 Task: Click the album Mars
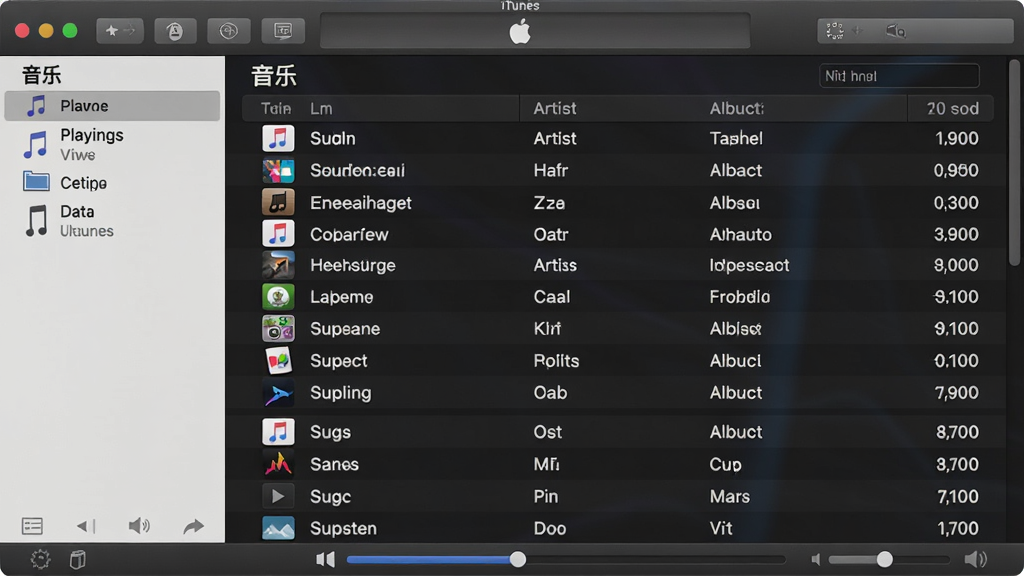point(729,496)
